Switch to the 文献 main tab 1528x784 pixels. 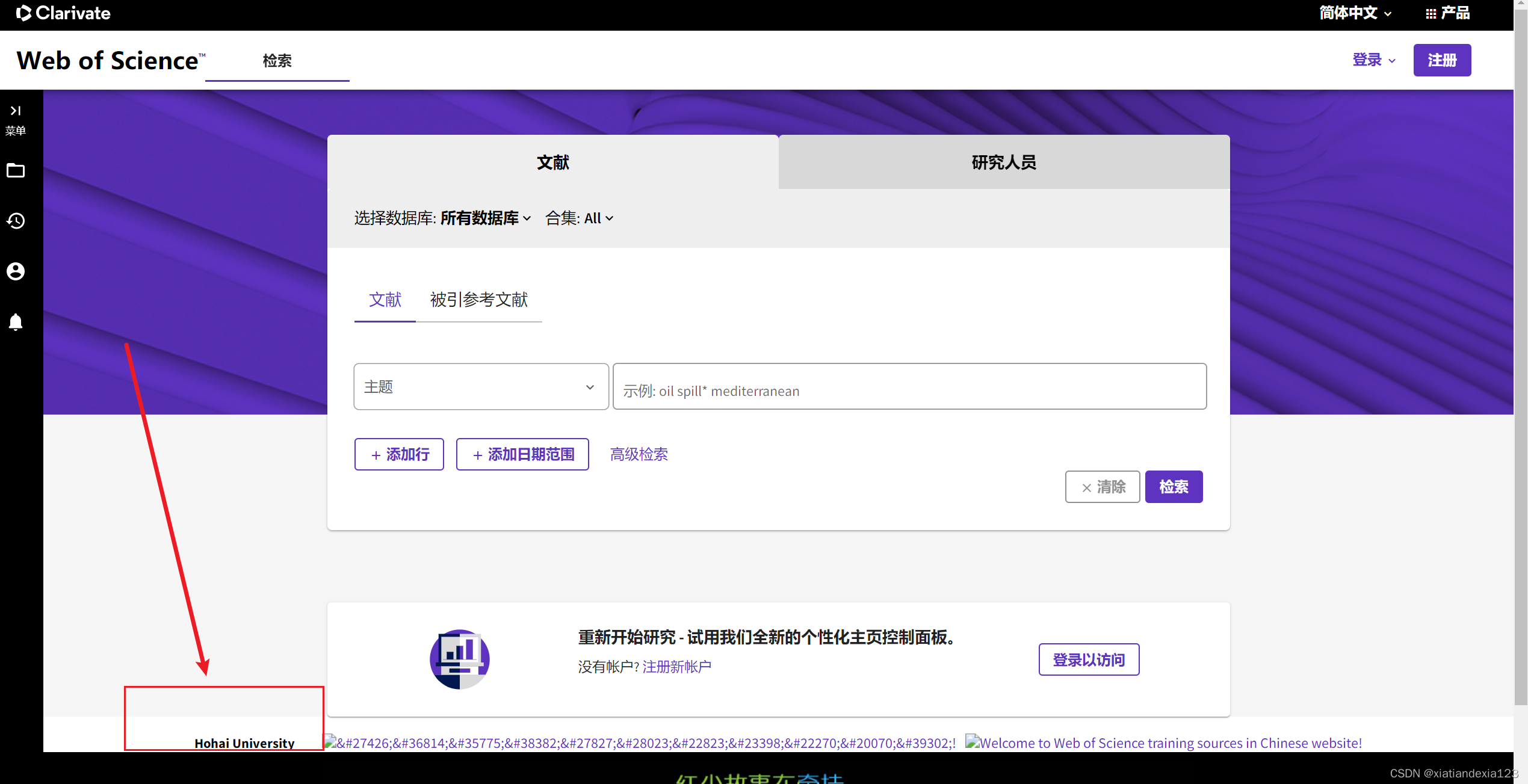click(x=553, y=162)
